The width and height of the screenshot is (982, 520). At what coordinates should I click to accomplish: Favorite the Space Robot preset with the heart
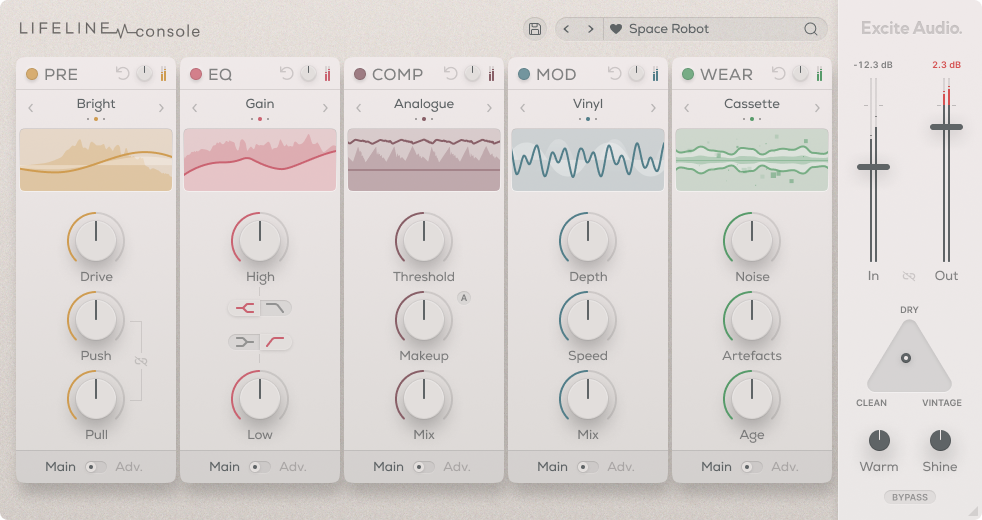pyautogui.click(x=616, y=29)
